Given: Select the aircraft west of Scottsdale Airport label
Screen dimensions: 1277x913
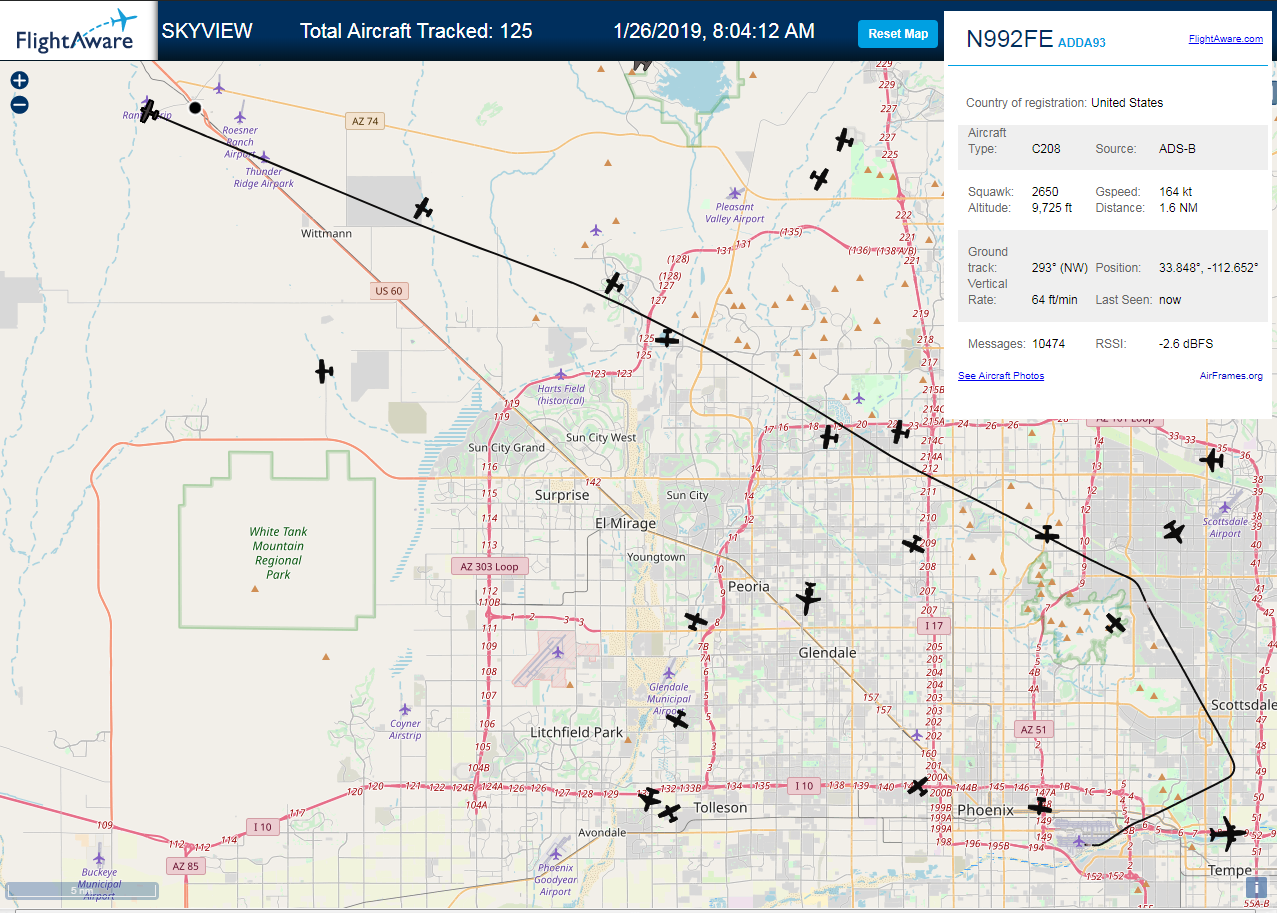Looking at the screenshot, I should 1174,532.
